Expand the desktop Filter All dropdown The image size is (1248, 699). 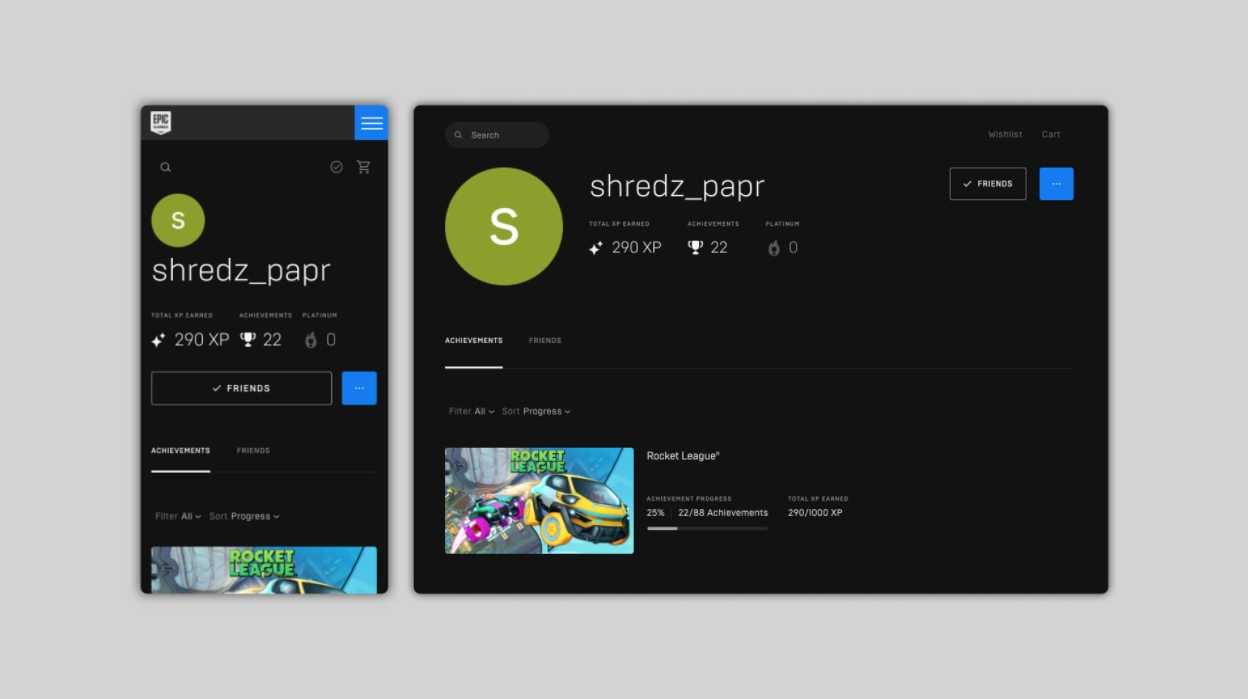471,411
